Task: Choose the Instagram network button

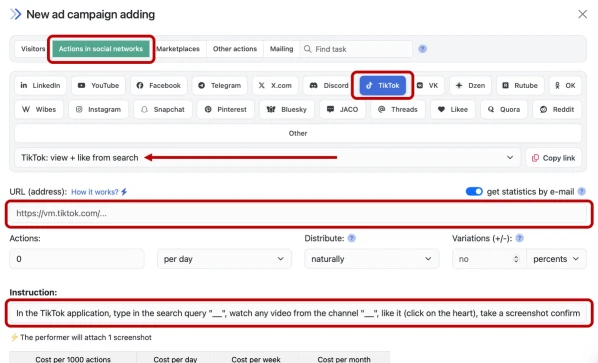Action: (98, 109)
